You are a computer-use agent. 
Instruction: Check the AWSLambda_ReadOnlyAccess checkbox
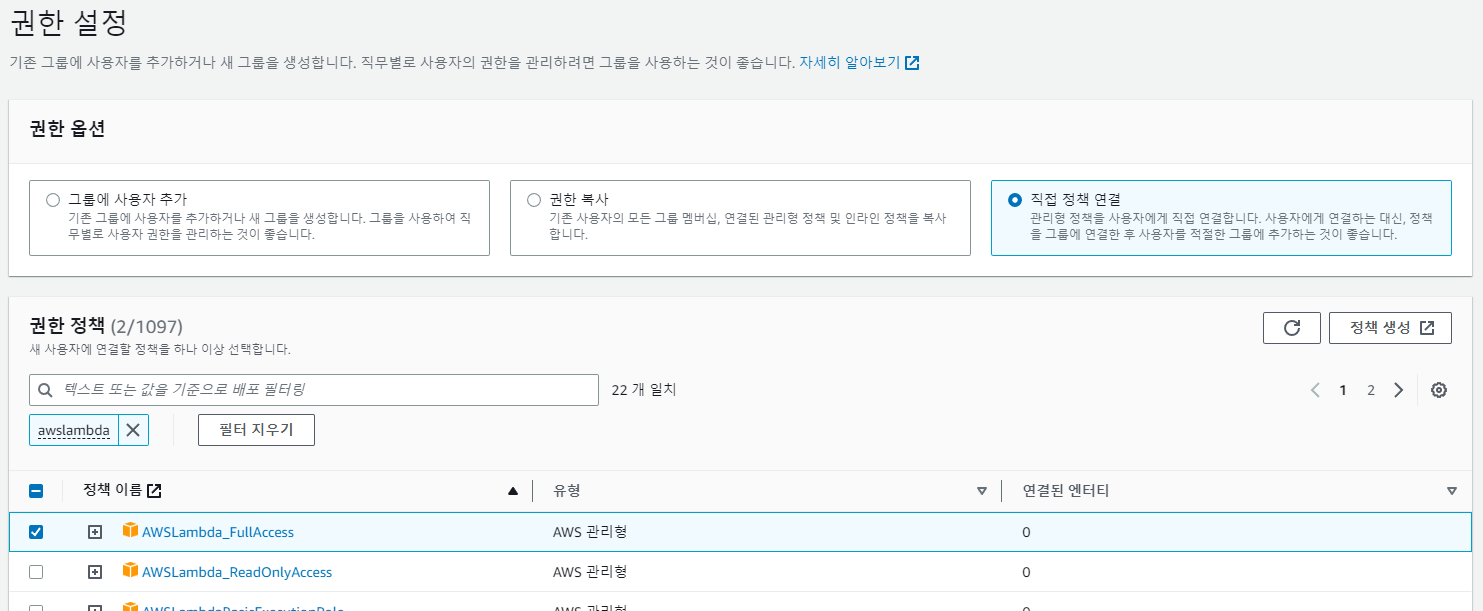[36, 572]
